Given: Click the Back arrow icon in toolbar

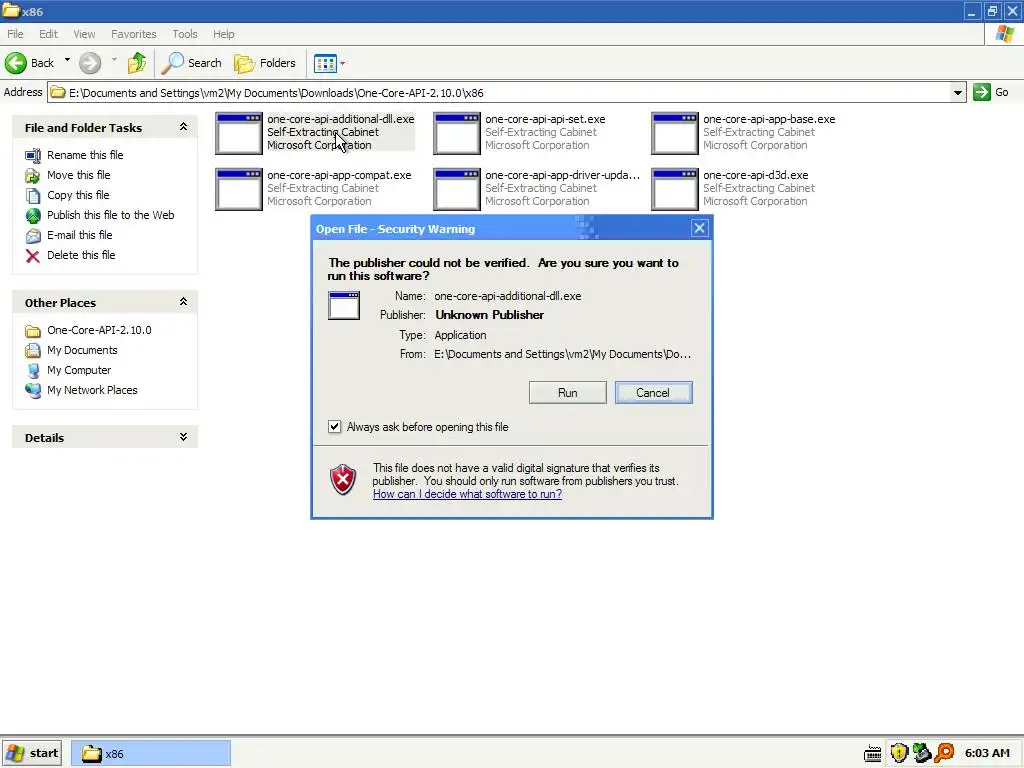Looking at the screenshot, I should [x=16, y=63].
